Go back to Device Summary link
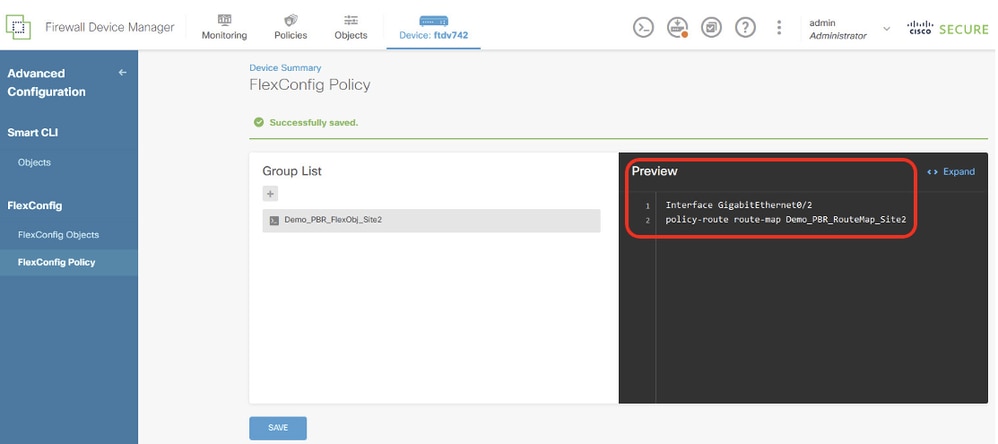This screenshot has width=998, height=444. coord(285,67)
